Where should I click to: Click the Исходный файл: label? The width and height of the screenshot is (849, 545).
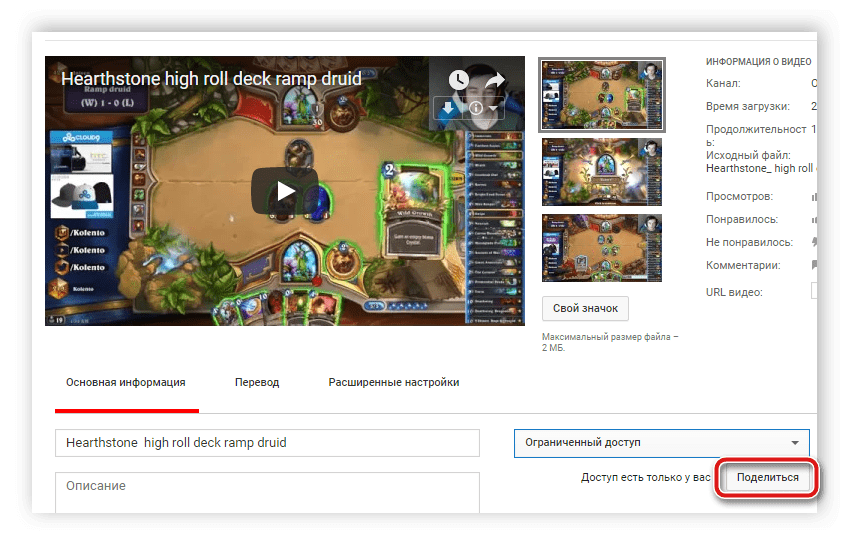coord(748,155)
